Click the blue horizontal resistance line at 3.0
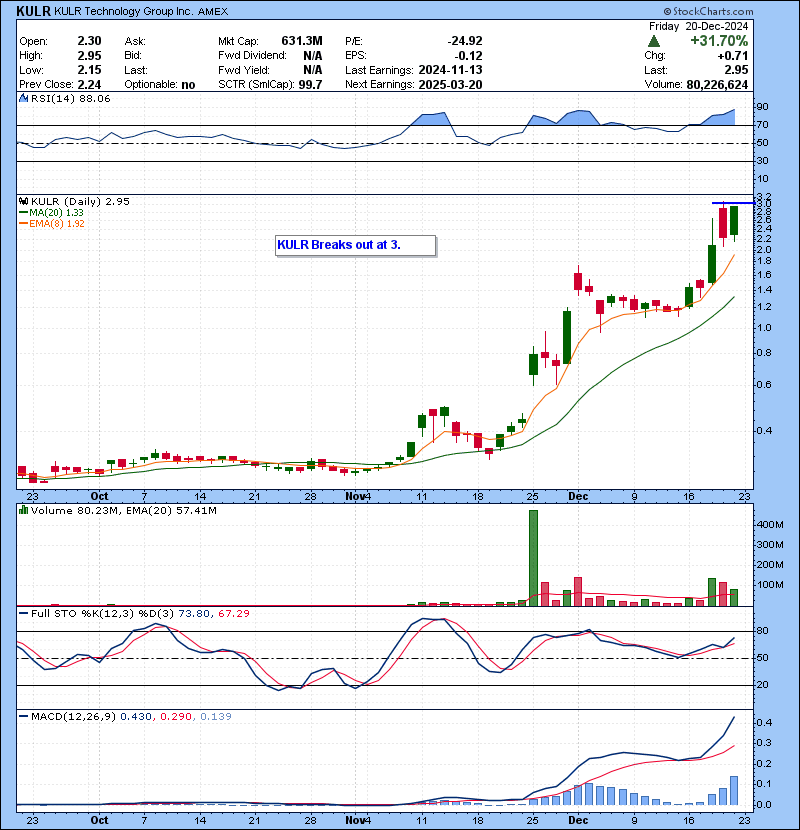This screenshot has height=830, width=800. click(733, 203)
